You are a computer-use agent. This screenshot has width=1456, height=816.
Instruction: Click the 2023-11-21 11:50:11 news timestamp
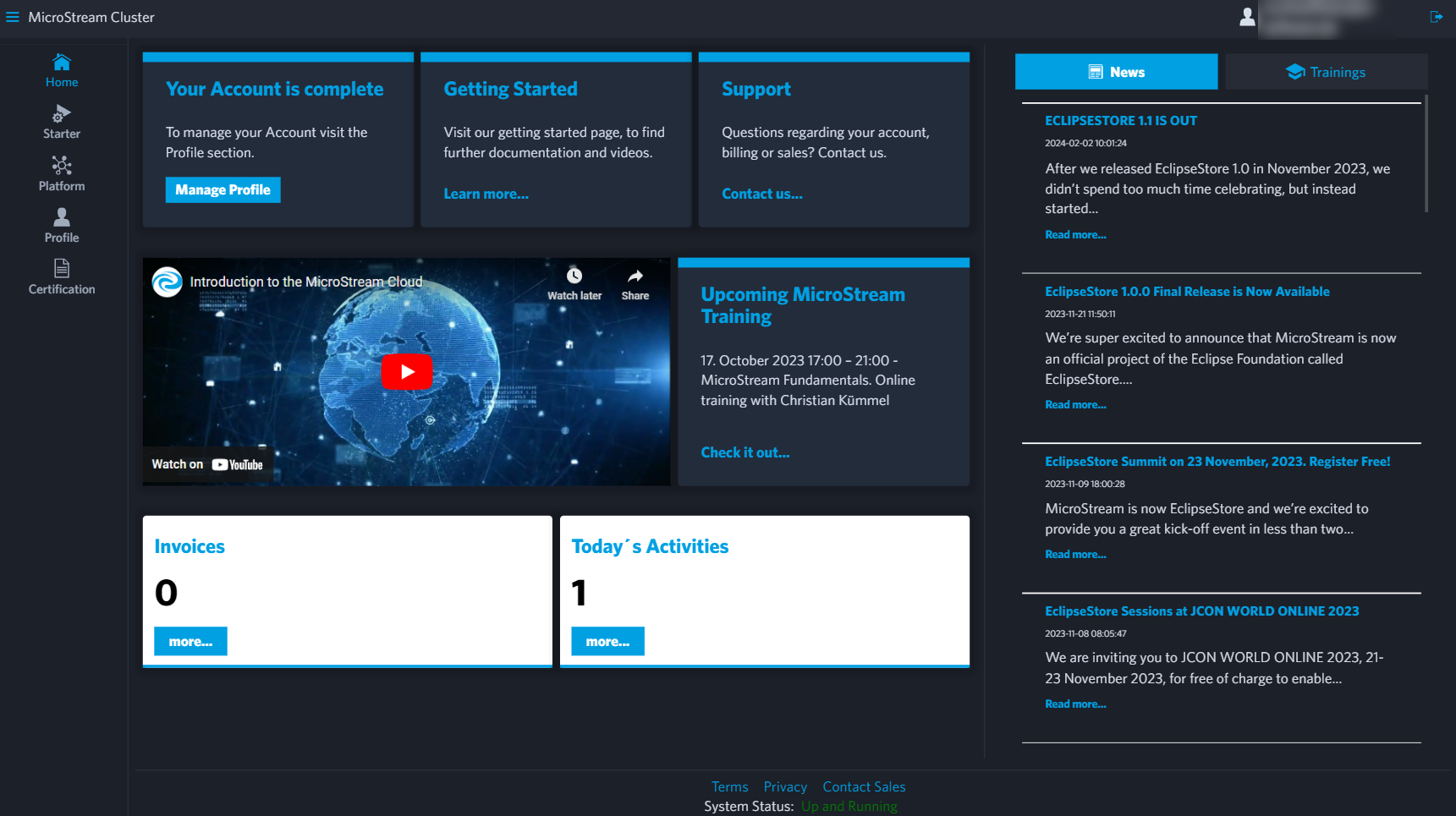pyautogui.click(x=1080, y=314)
